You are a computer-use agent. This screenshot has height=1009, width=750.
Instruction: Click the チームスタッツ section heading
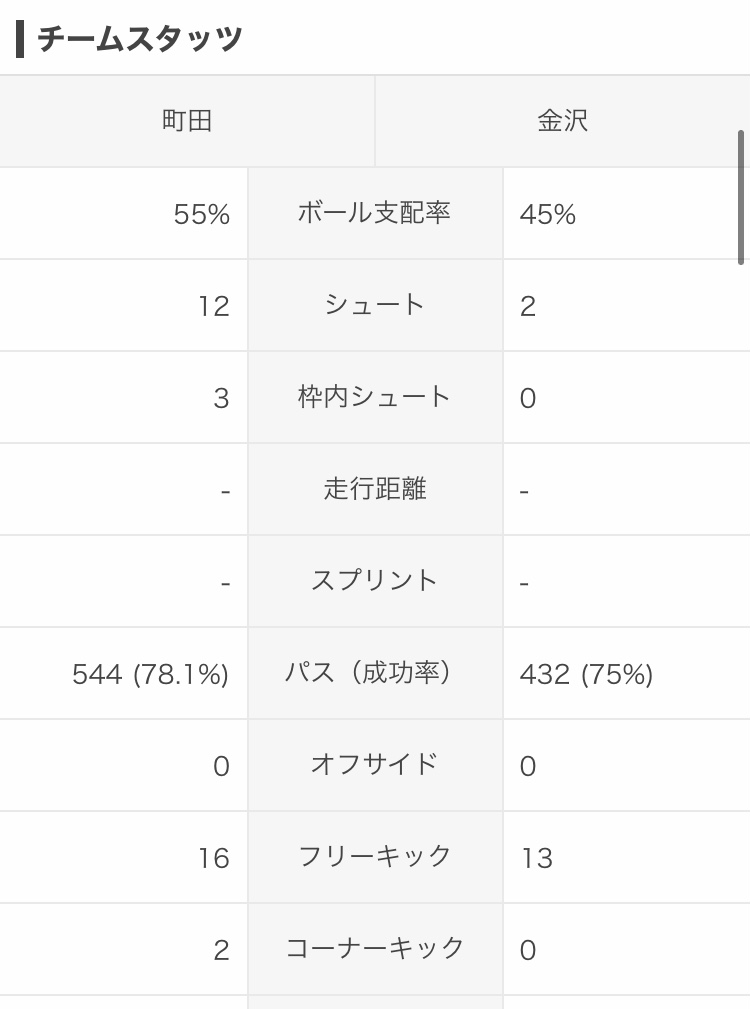[x=140, y=39]
